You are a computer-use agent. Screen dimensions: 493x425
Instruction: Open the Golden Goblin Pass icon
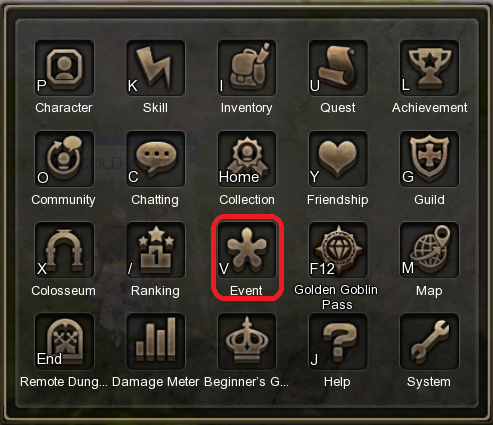click(x=338, y=250)
